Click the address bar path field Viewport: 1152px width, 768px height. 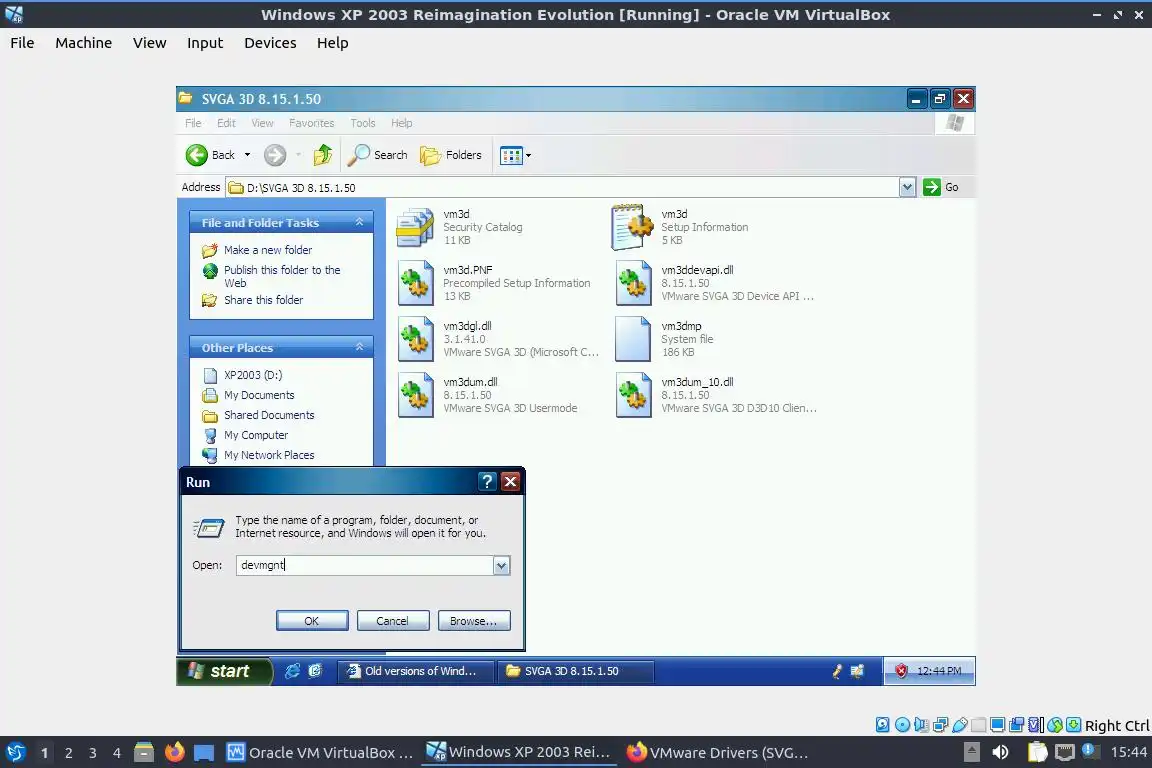click(x=562, y=187)
